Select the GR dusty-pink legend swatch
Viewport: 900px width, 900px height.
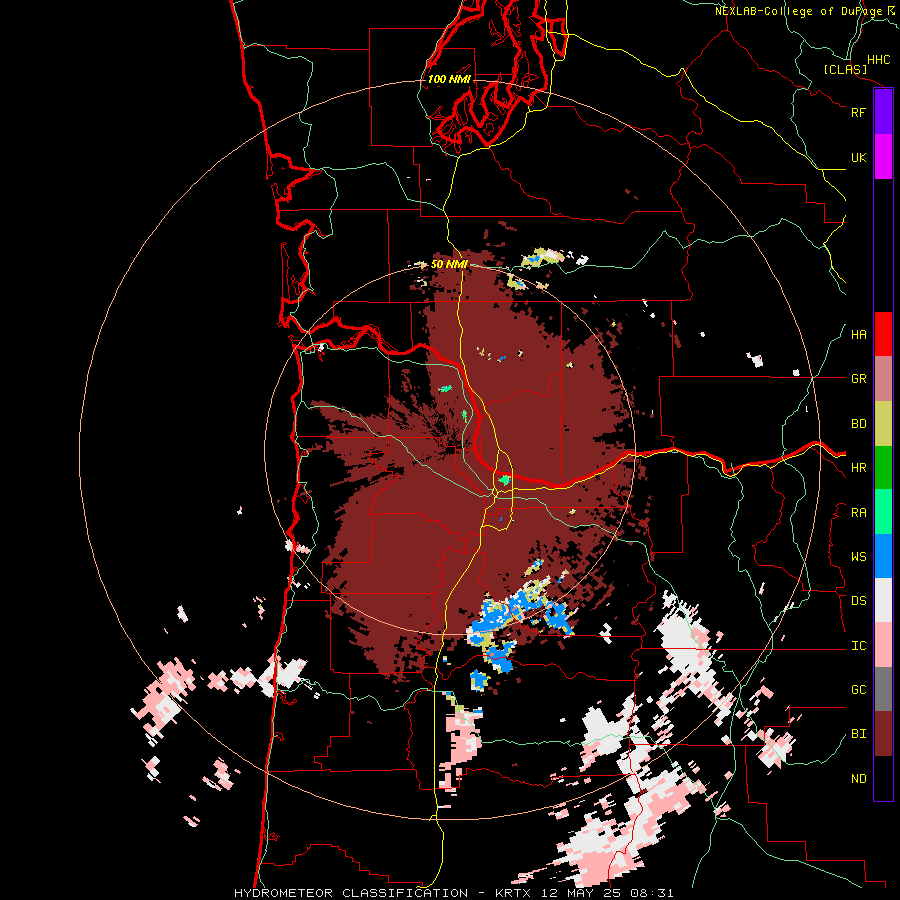click(x=883, y=379)
